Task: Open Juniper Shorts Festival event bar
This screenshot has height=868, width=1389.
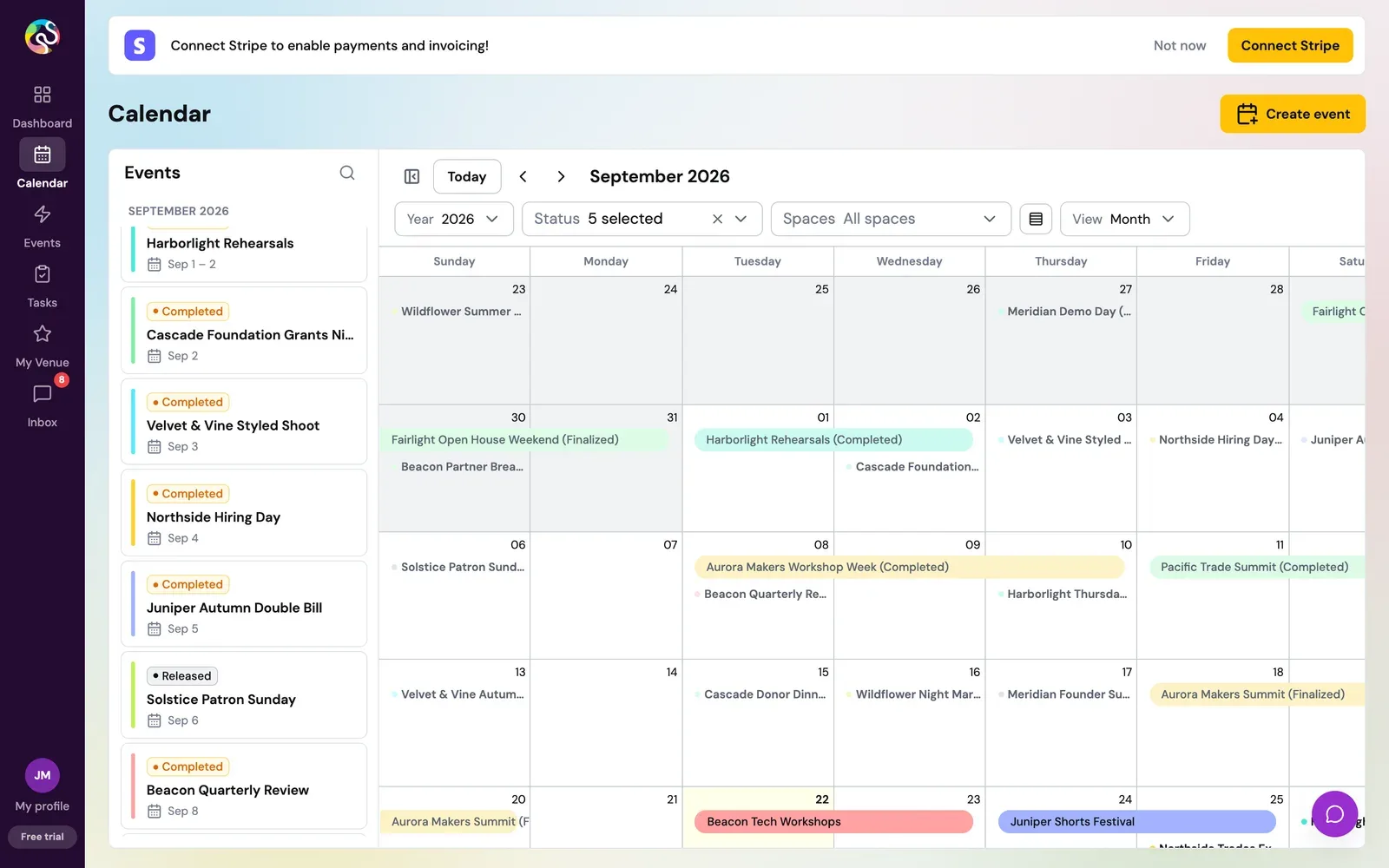Action: [x=1136, y=822]
